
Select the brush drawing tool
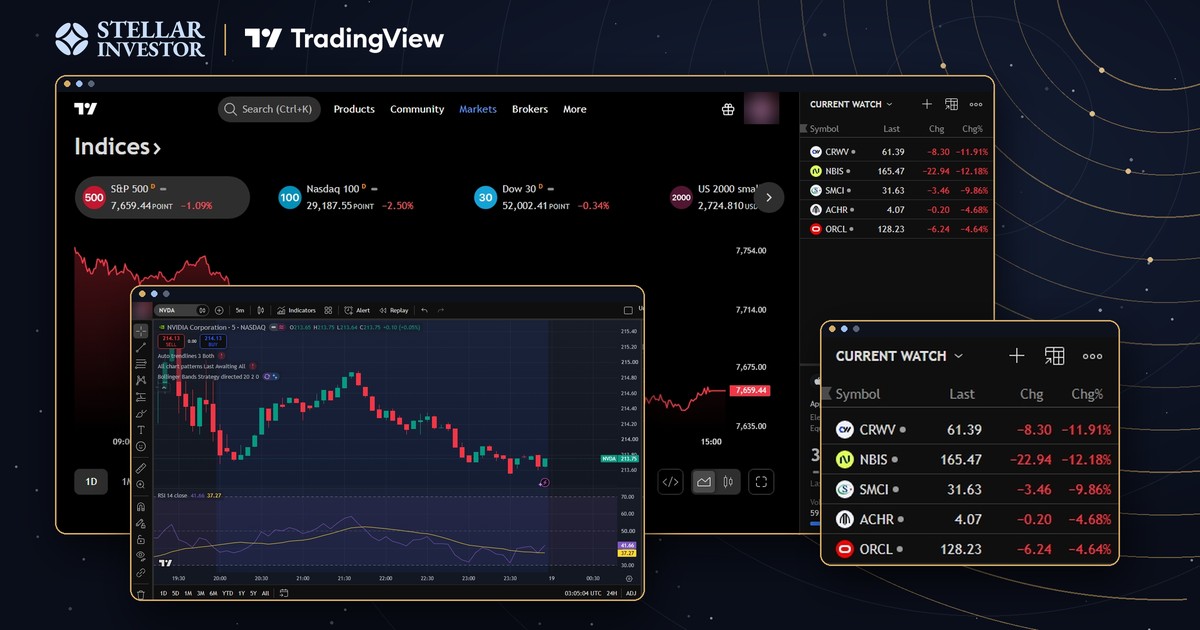(x=141, y=413)
